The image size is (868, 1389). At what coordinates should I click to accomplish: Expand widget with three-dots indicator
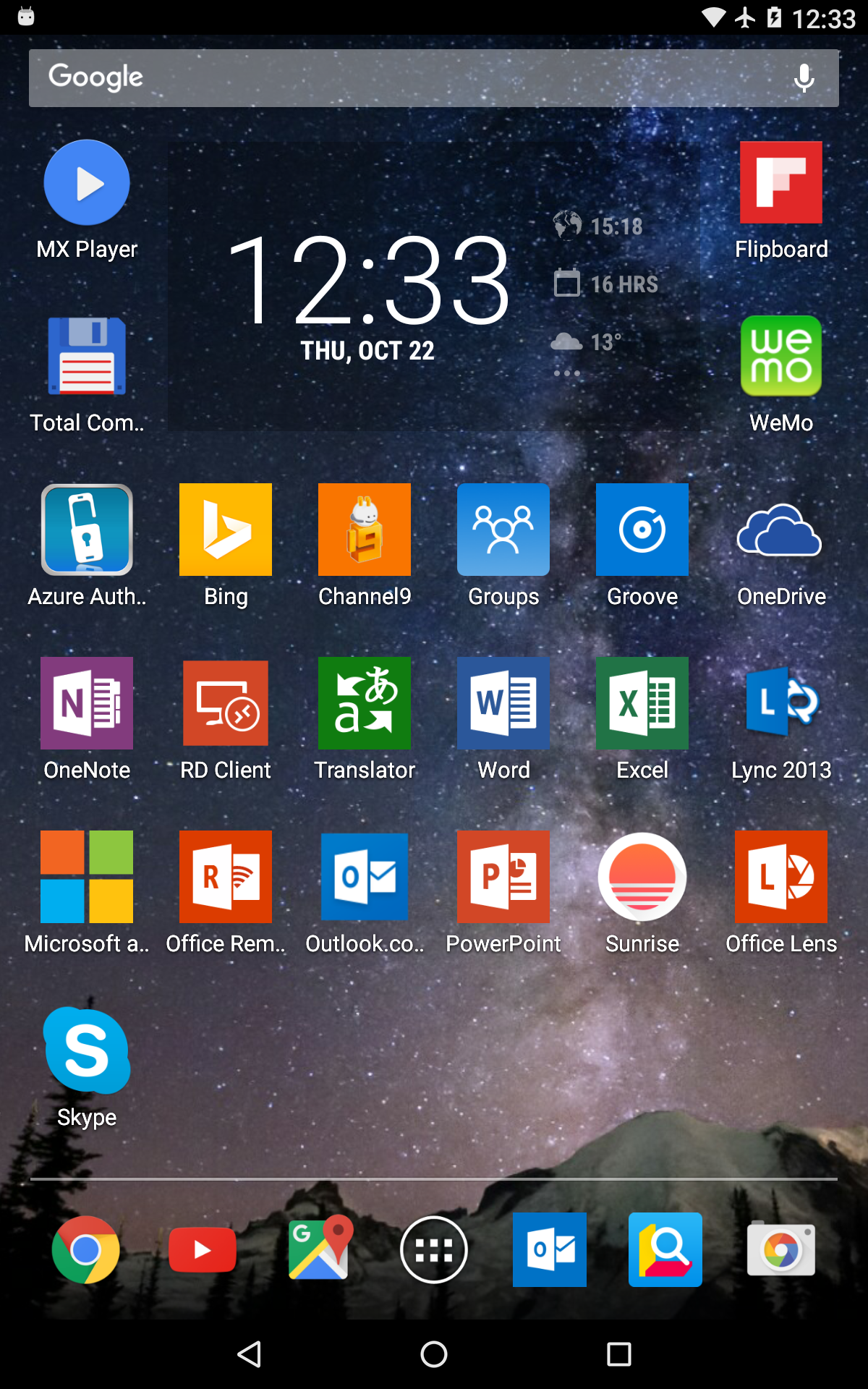567,373
